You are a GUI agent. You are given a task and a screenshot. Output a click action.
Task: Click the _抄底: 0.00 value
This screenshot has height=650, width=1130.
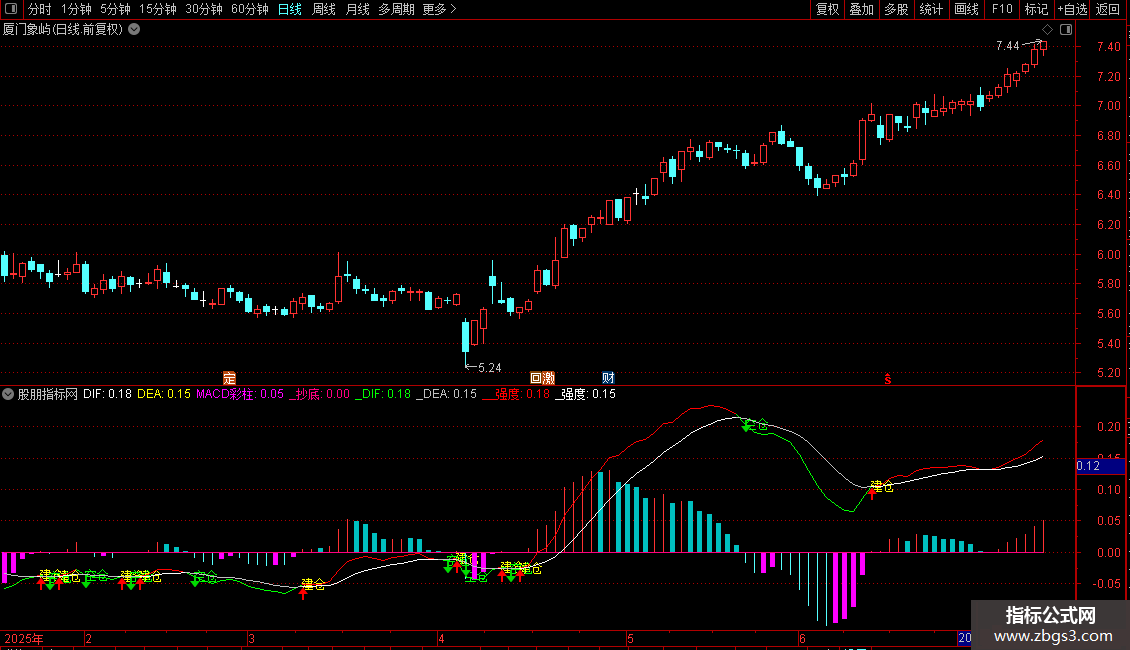coord(319,394)
